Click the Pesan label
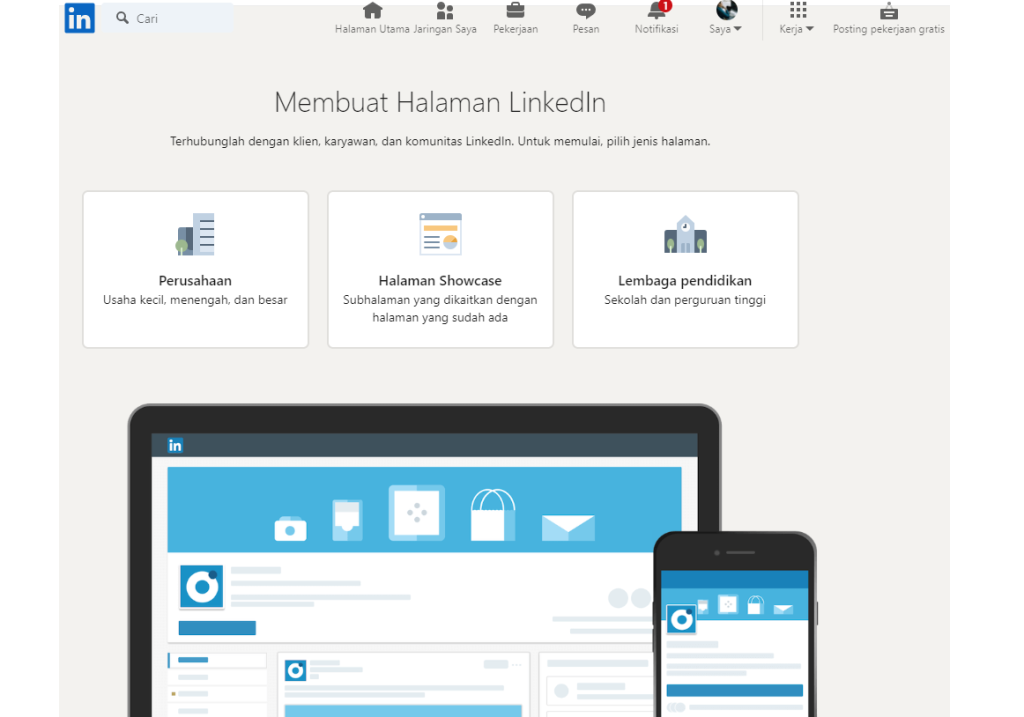 [586, 29]
